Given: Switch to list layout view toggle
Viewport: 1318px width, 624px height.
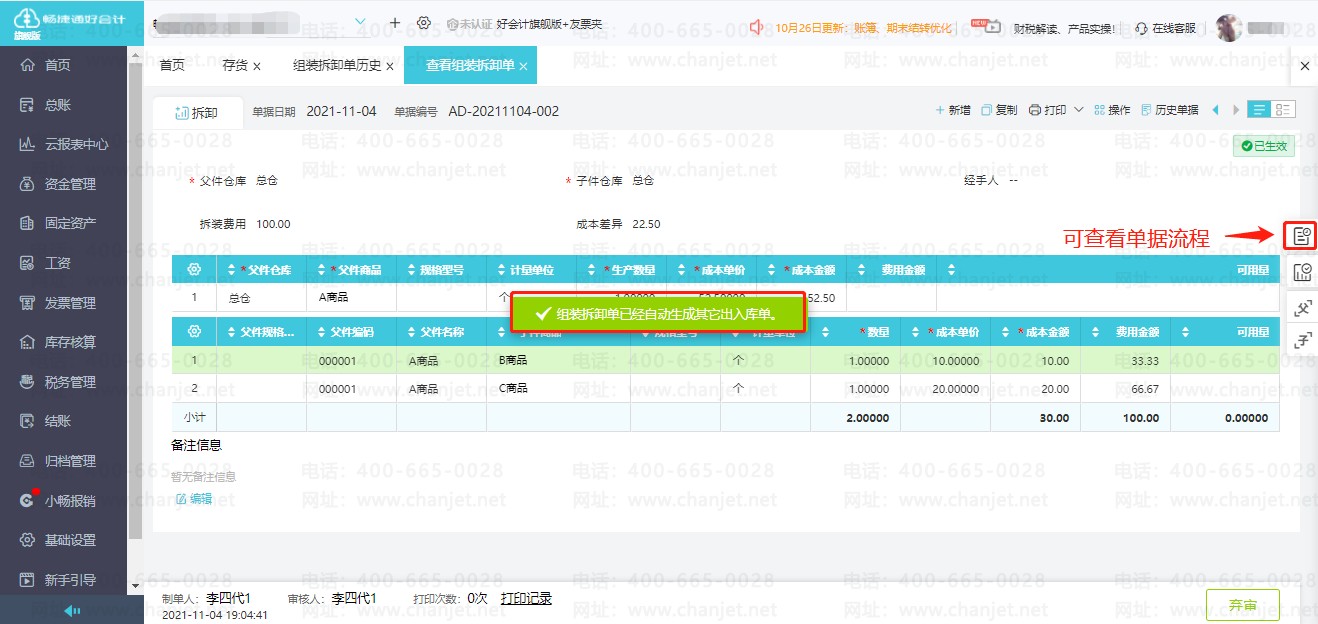Looking at the screenshot, I should click(x=1259, y=110).
